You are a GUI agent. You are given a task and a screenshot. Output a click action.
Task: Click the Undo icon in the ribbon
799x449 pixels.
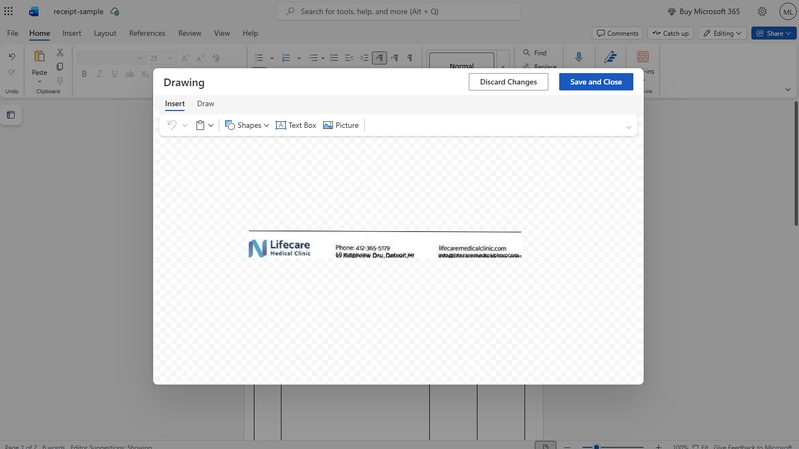(x=12, y=57)
